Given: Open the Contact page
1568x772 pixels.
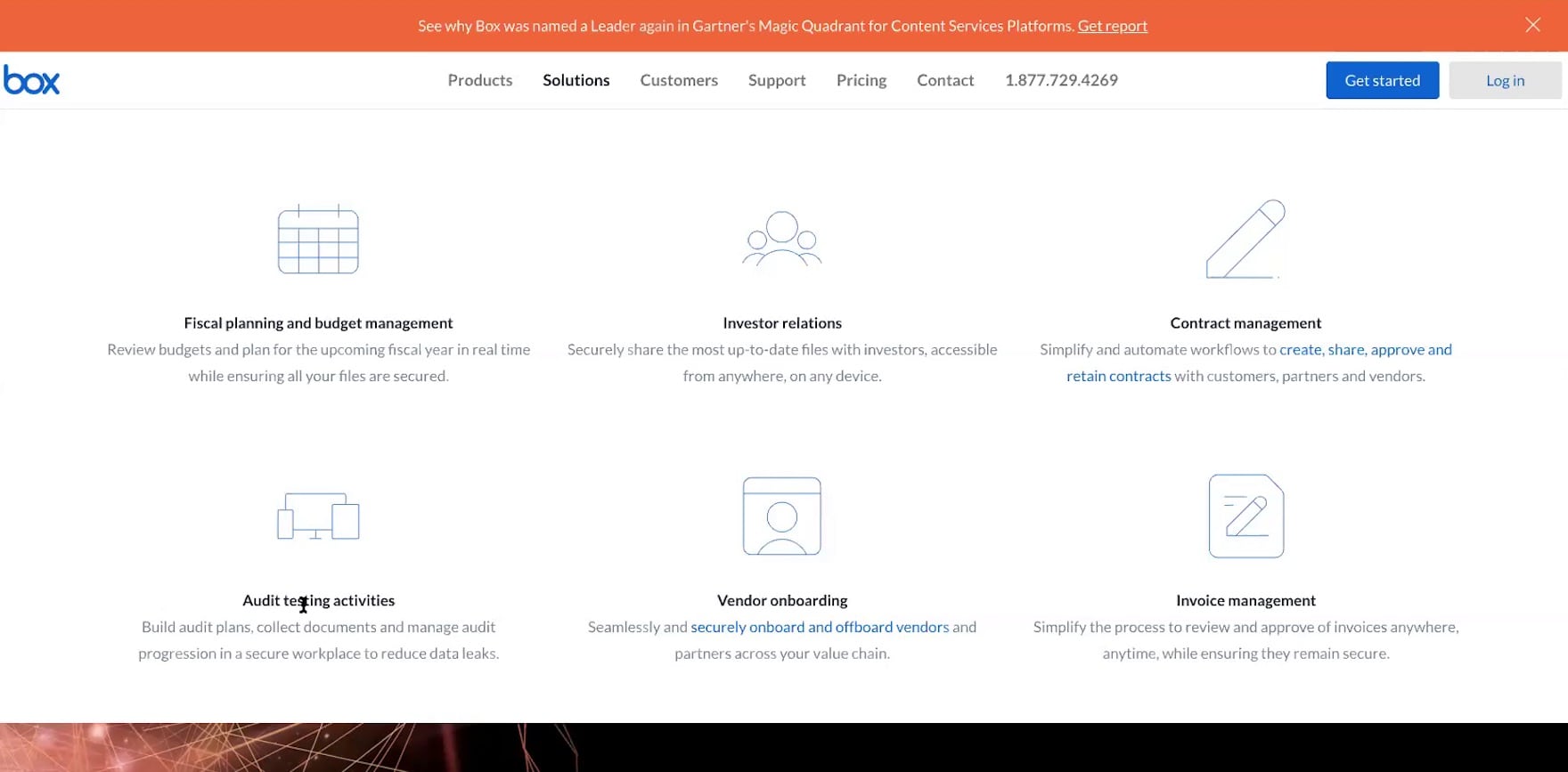Looking at the screenshot, I should point(944,80).
